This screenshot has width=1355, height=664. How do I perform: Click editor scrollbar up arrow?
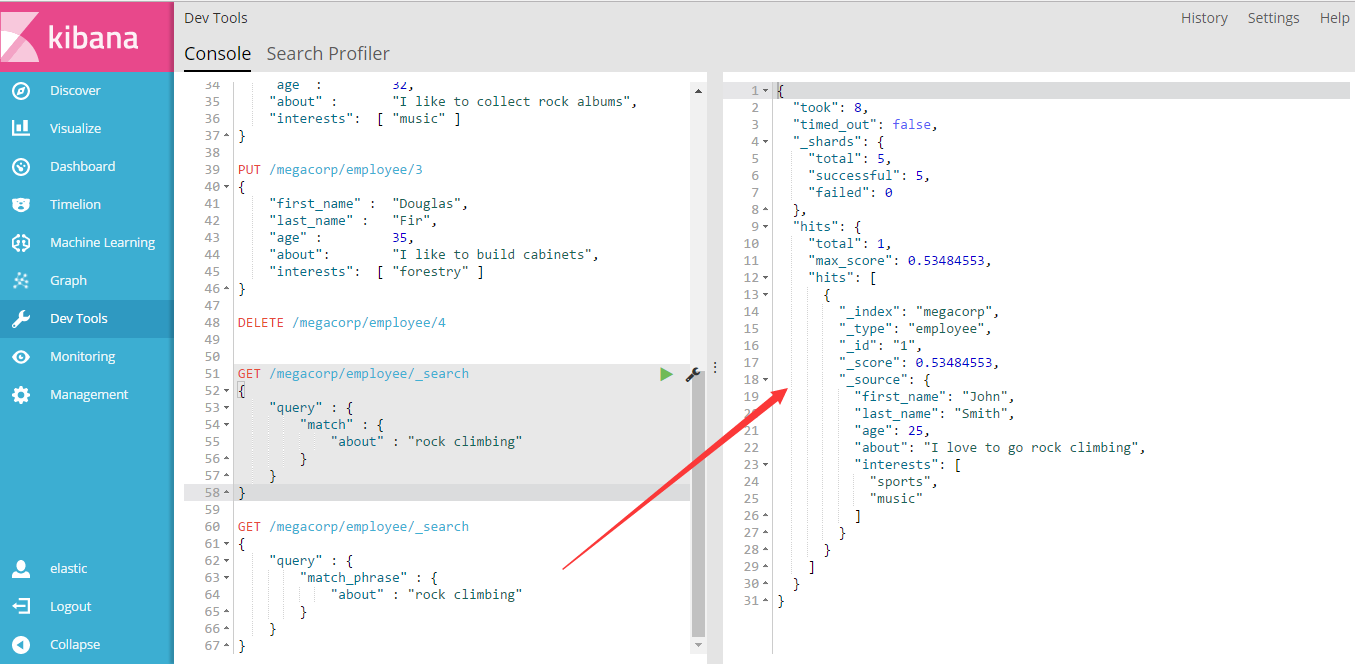click(697, 91)
